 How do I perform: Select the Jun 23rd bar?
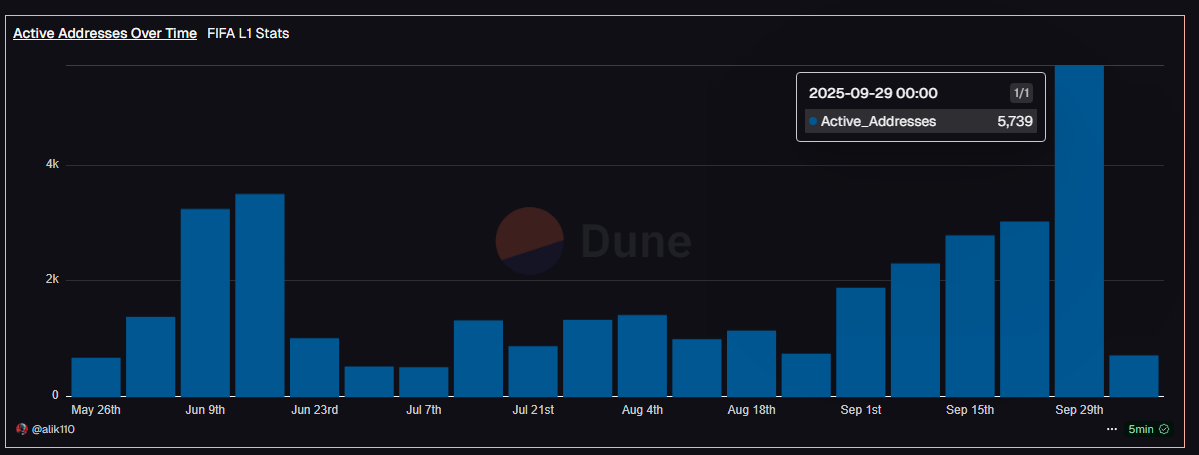[x=314, y=367]
